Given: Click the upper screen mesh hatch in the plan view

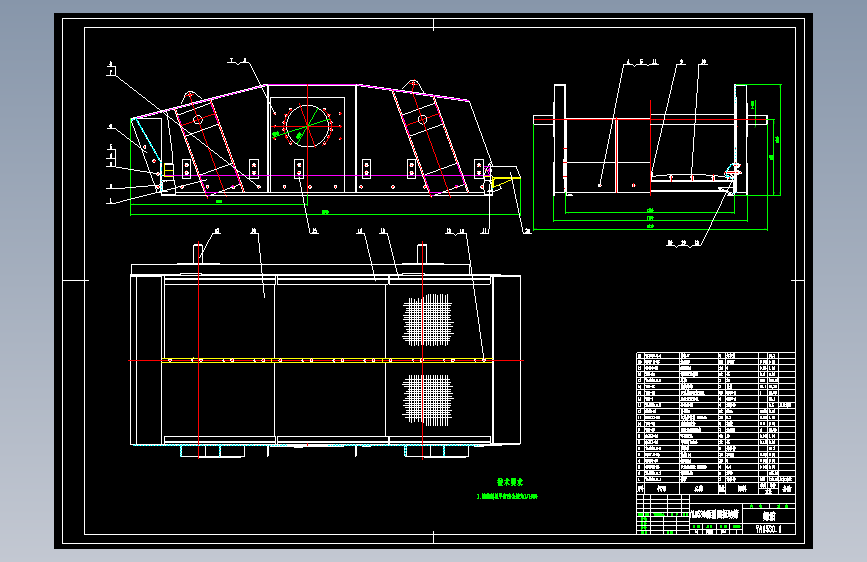Looking at the screenshot, I should [x=428, y=320].
